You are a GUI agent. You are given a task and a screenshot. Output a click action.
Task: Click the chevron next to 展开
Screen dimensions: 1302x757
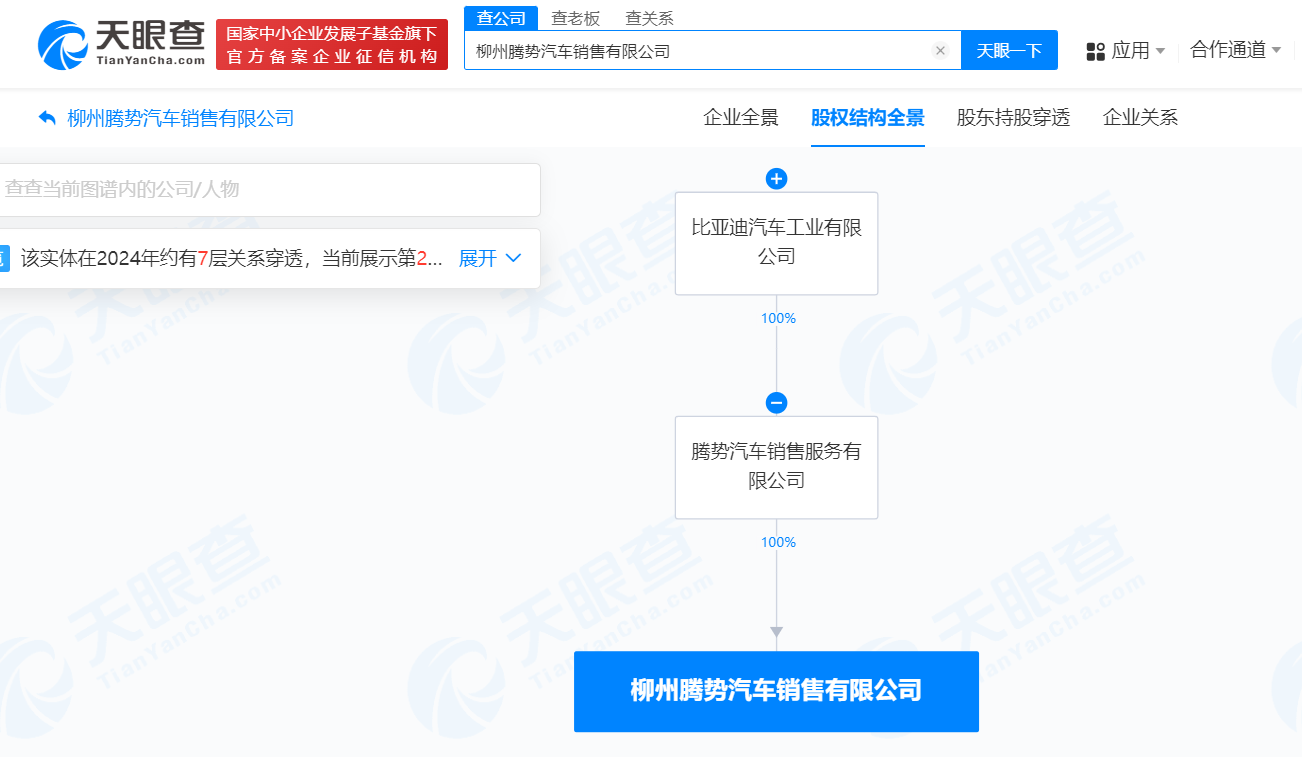point(512,258)
